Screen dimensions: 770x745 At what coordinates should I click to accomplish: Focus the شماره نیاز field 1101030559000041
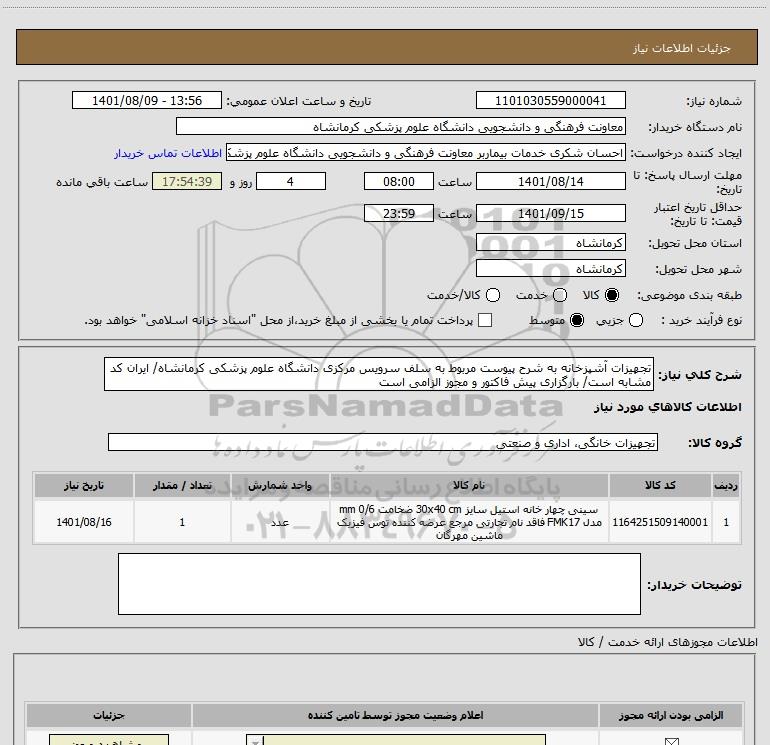(550, 101)
